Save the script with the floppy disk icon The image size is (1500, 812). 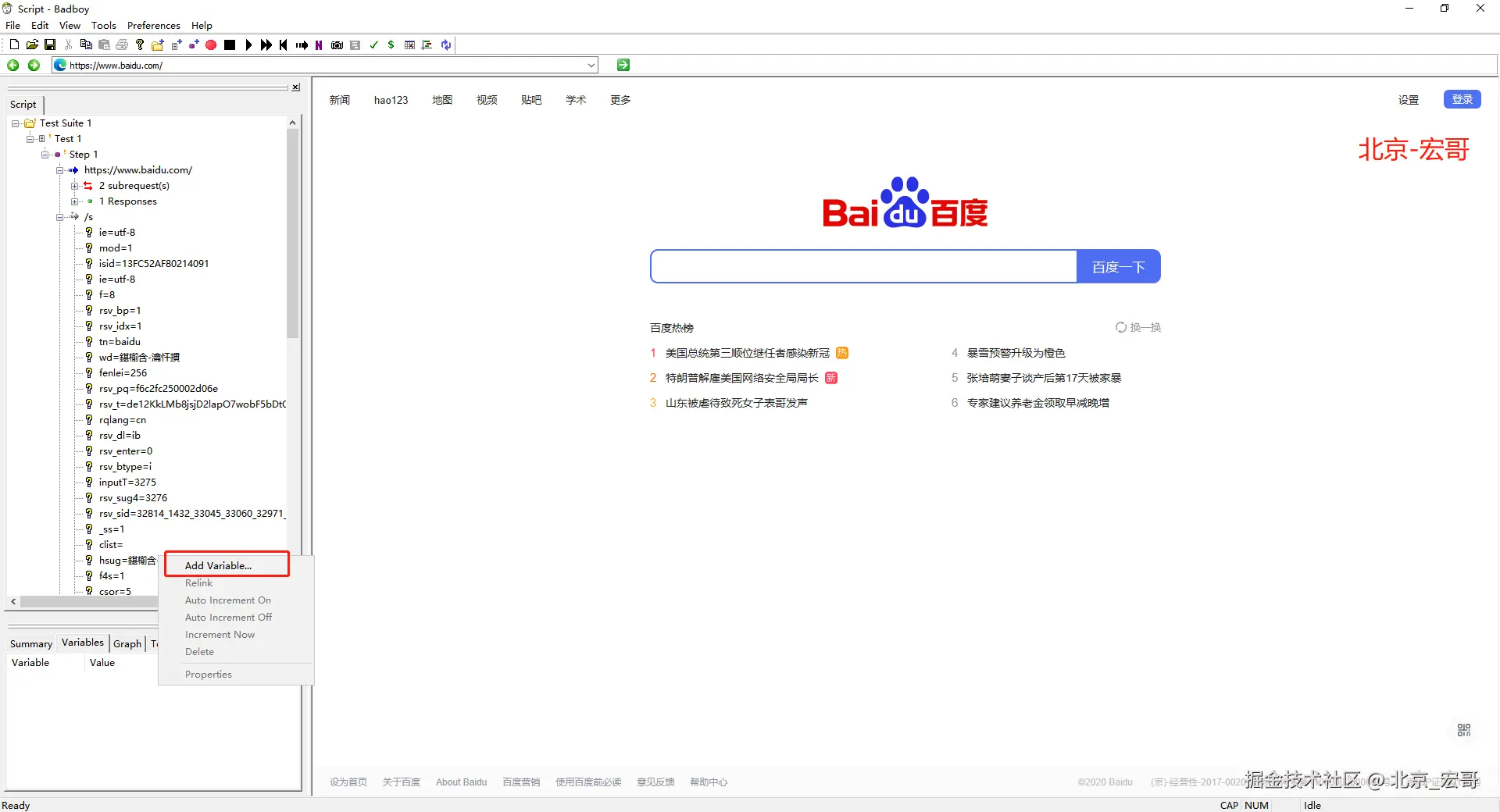[x=50, y=45]
